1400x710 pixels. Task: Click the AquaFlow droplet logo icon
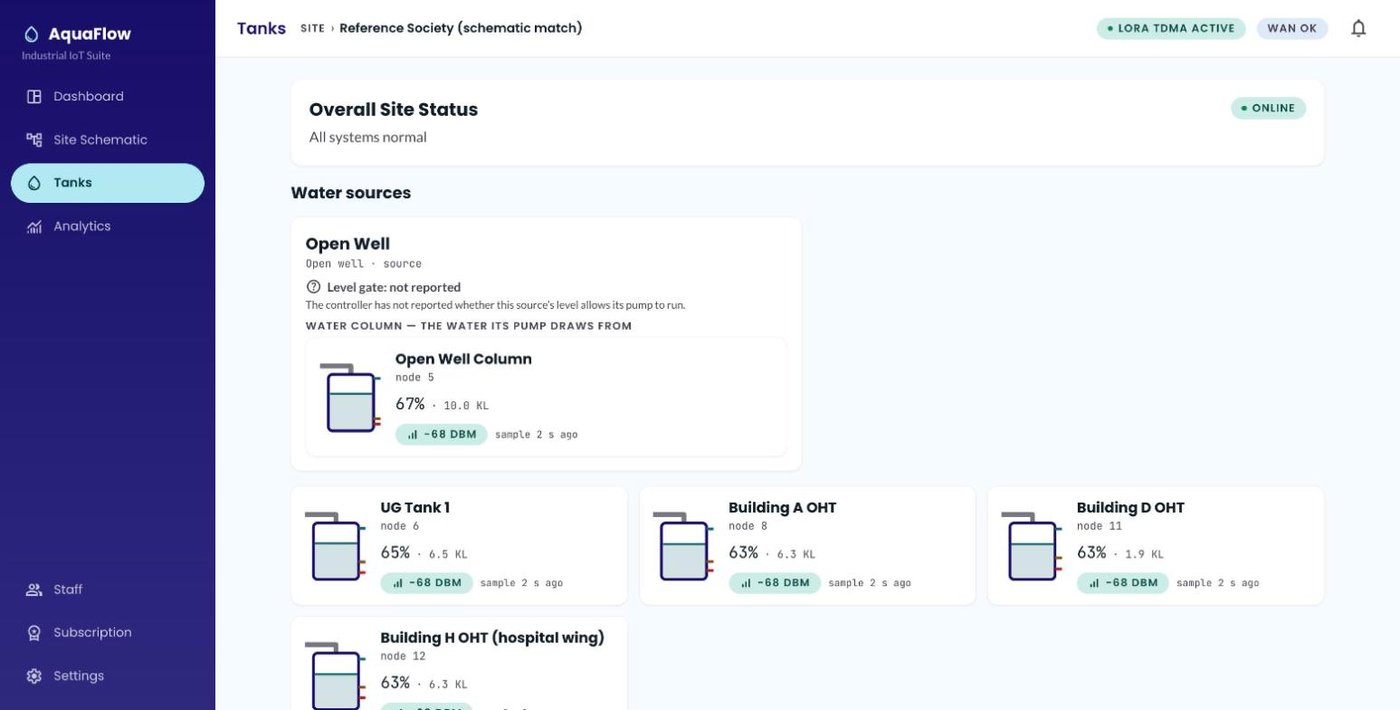click(x=31, y=34)
